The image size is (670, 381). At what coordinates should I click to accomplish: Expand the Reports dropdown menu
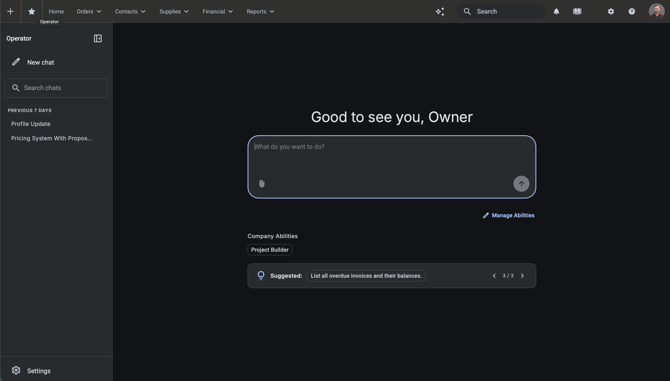[260, 12]
